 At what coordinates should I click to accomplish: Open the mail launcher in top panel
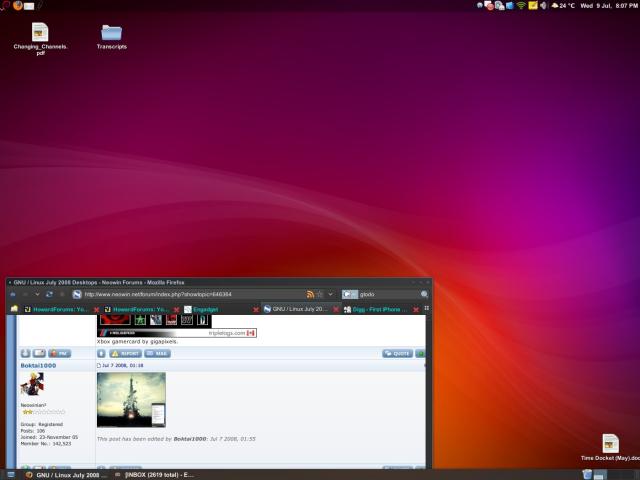click(29, 6)
